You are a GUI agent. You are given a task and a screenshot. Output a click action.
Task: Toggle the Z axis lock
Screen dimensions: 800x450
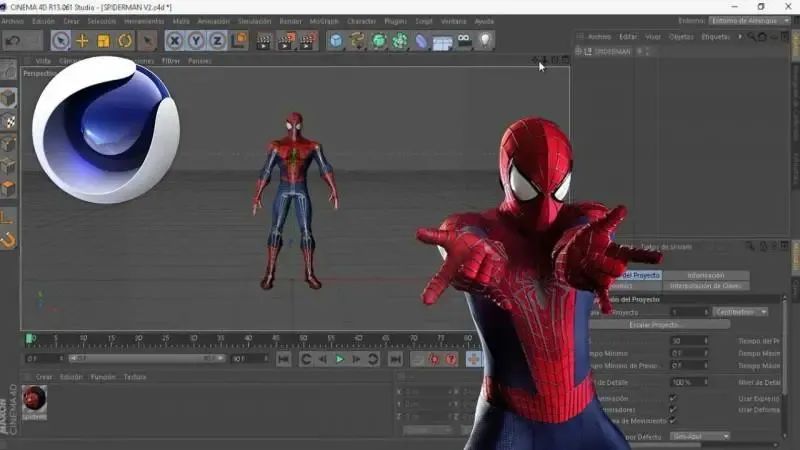(x=217, y=41)
